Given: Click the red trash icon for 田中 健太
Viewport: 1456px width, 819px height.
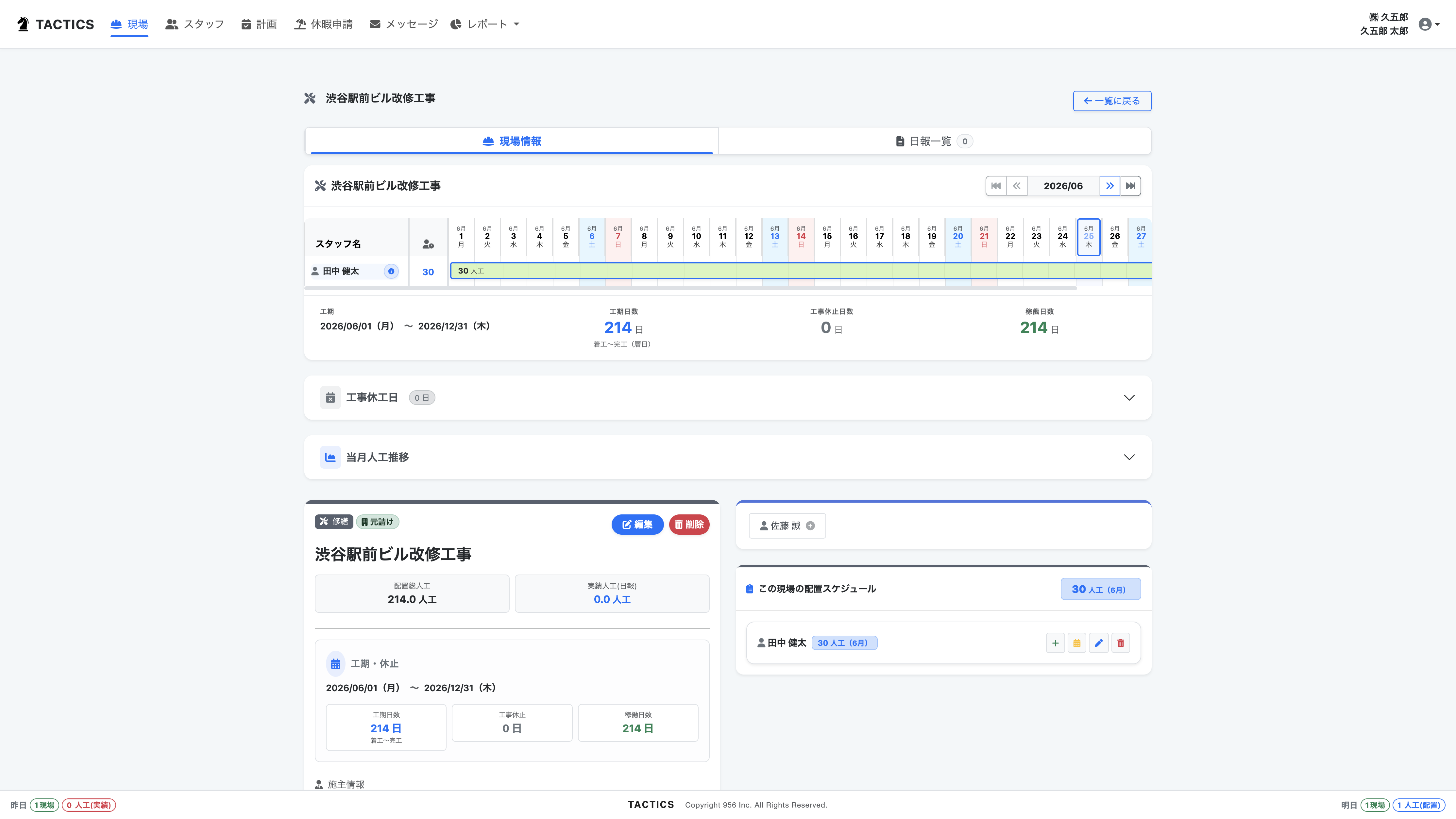Looking at the screenshot, I should tap(1120, 643).
